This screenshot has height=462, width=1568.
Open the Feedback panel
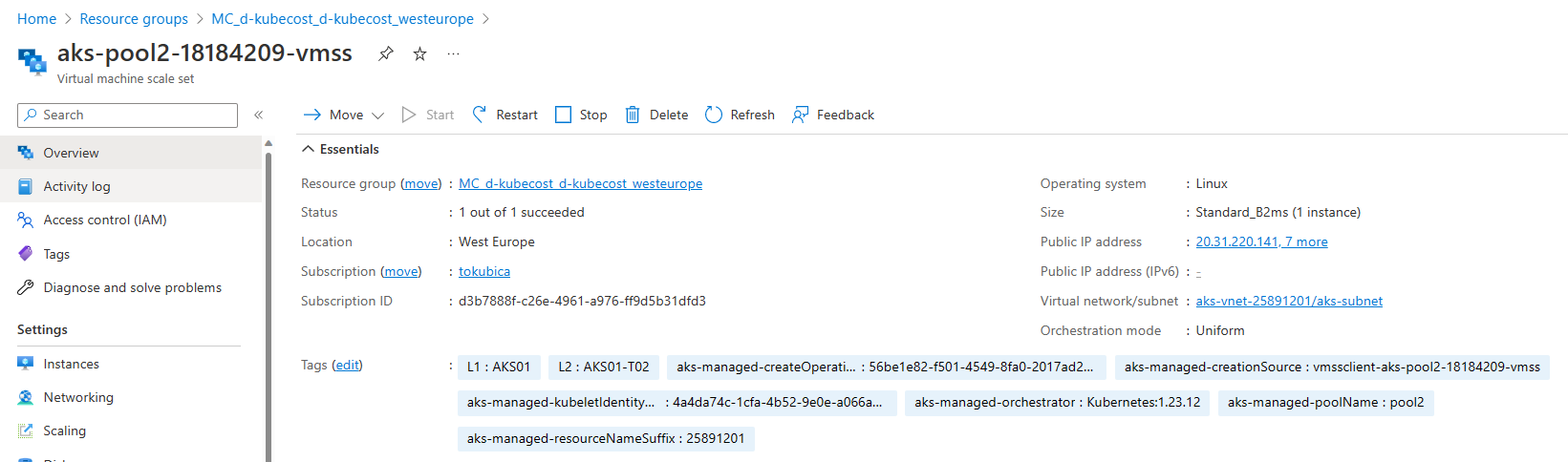(x=833, y=115)
